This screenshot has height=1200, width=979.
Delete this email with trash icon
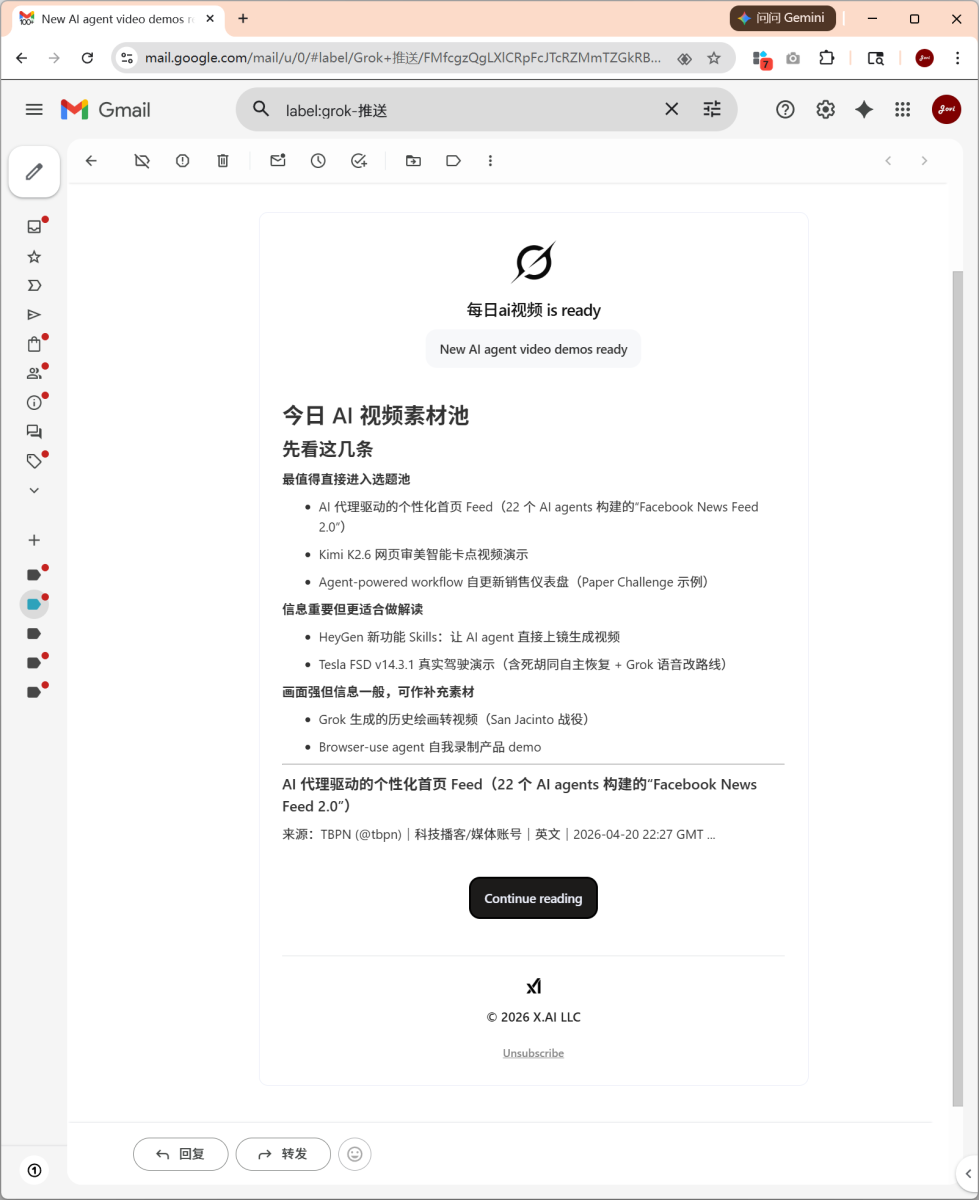tap(223, 161)
